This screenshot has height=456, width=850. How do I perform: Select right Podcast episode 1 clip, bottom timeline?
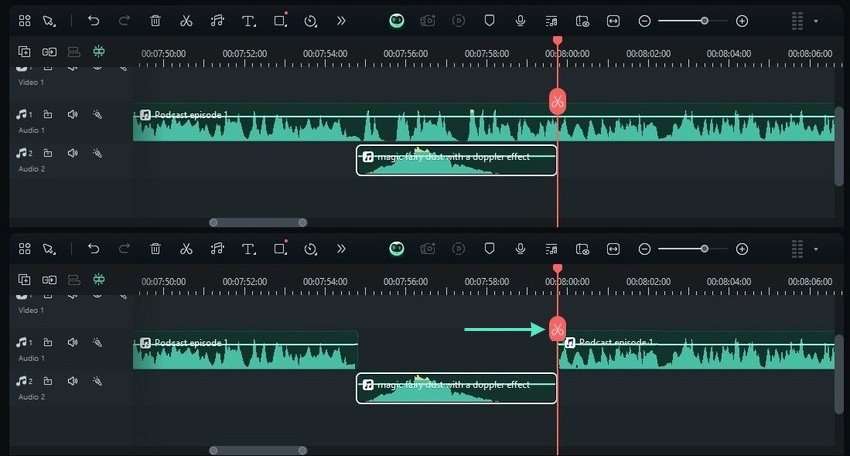point(697,350)
